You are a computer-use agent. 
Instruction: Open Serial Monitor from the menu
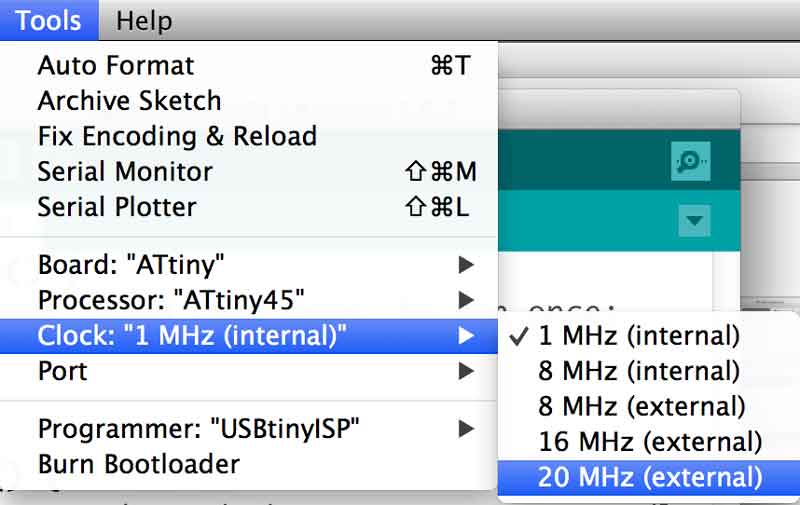248,171
